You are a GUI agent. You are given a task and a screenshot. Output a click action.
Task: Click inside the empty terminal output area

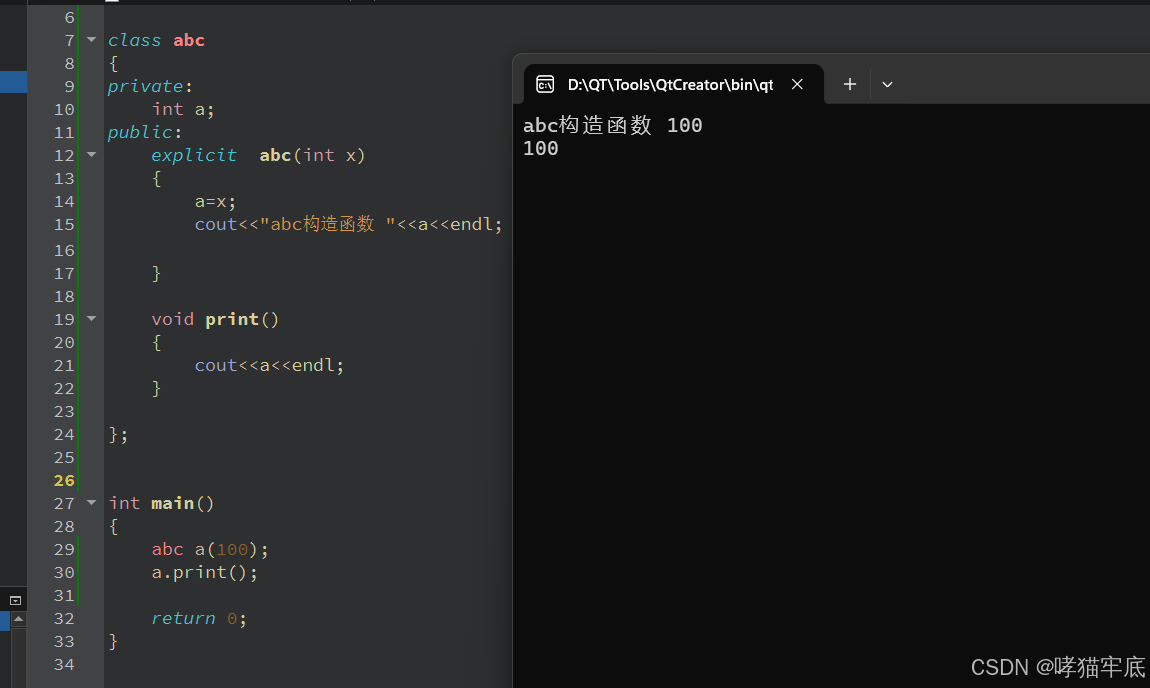(830, 400)
